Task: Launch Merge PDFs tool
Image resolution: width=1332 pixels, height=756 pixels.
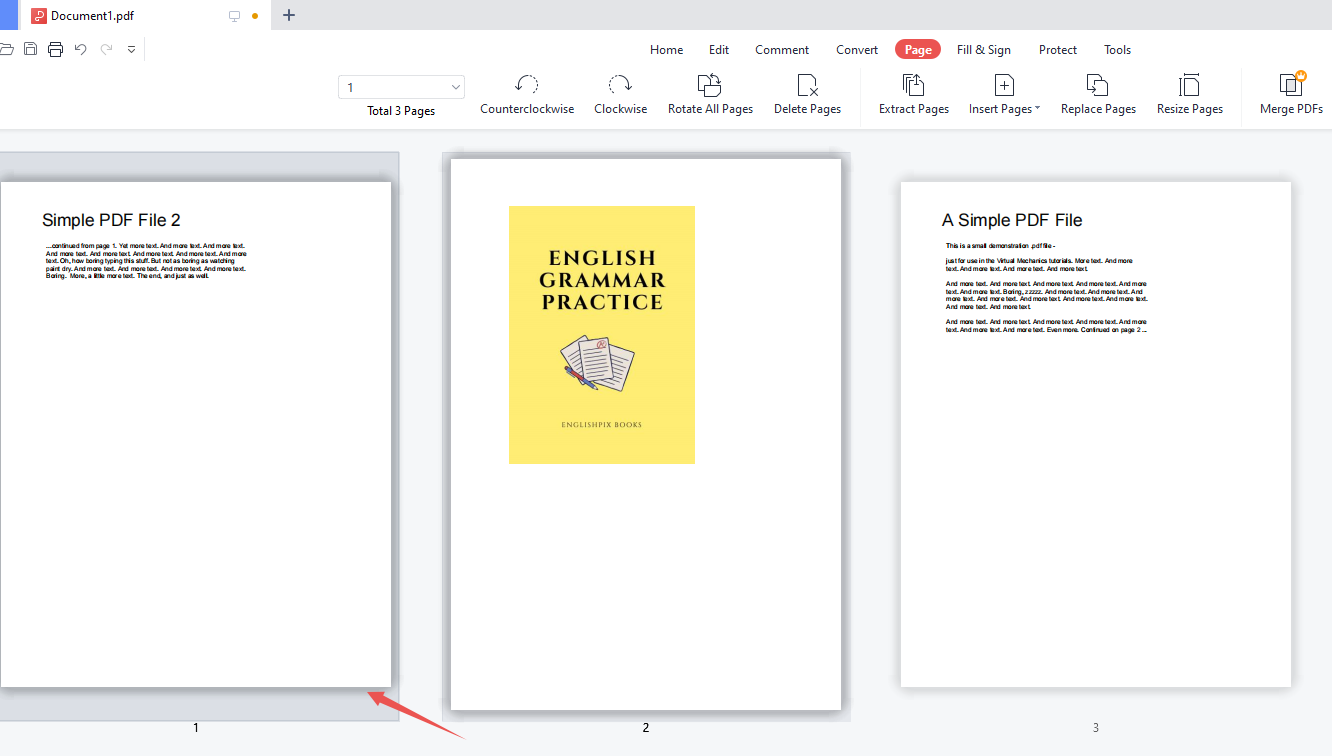Action: 1291,86
